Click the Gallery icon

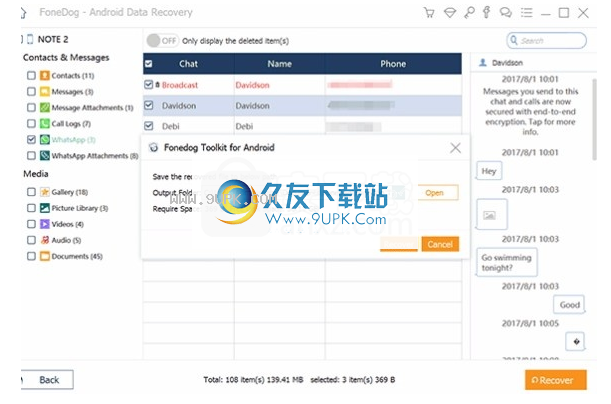click(45, 192)
